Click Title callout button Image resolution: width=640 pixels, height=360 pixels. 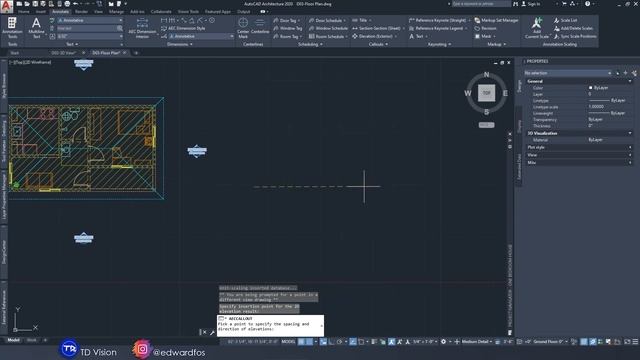point(360,20)
